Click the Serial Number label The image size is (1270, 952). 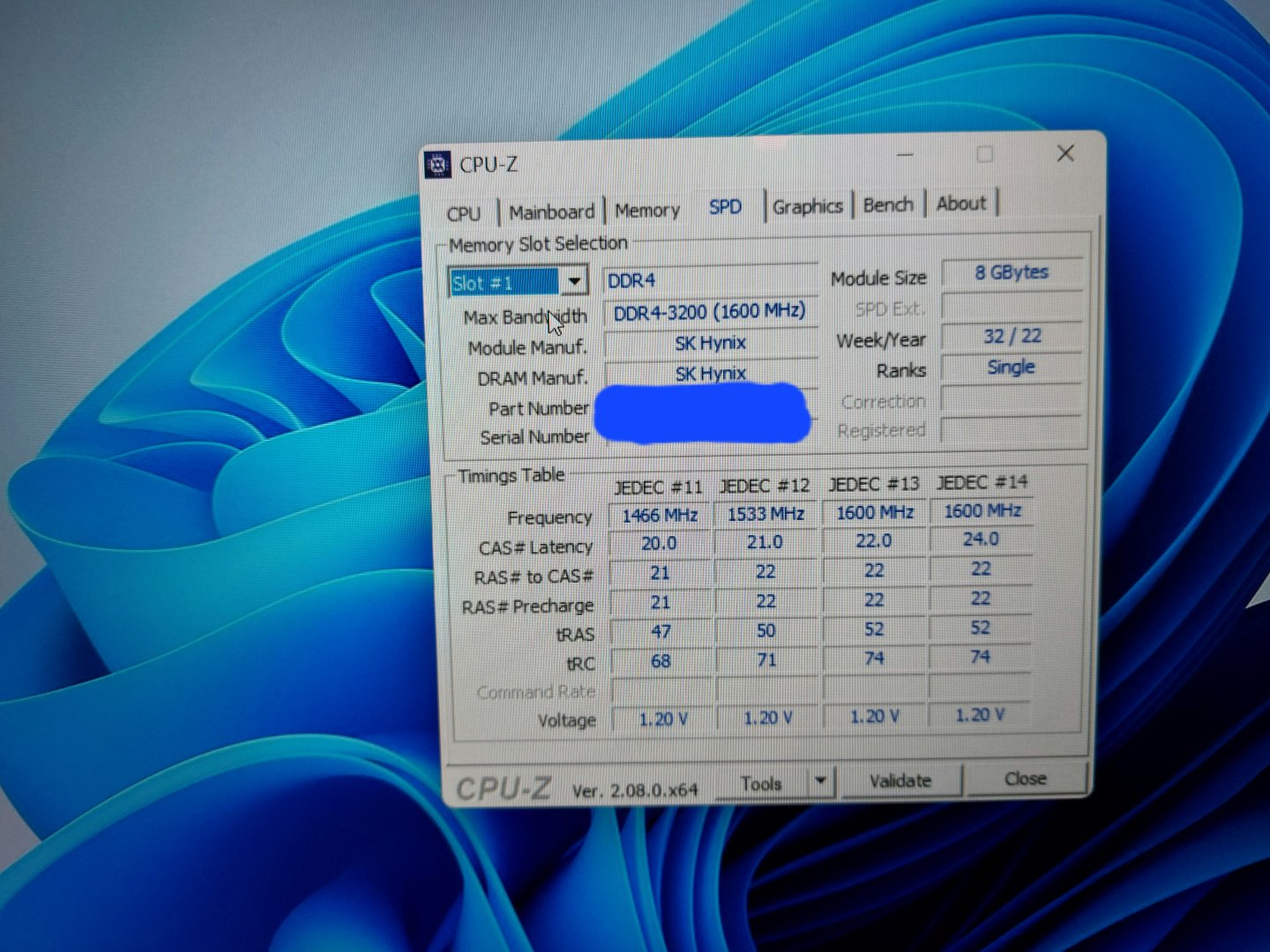coord(534,437)
